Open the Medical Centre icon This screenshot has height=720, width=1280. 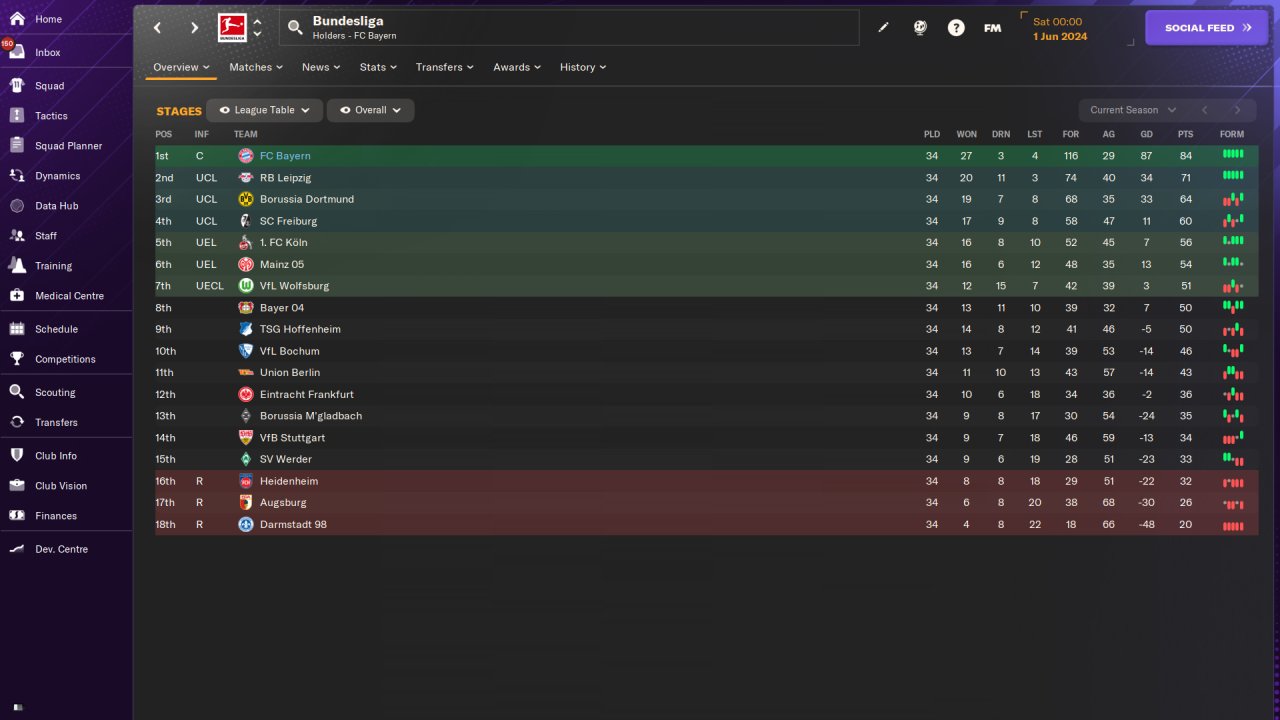coord(17,296)
